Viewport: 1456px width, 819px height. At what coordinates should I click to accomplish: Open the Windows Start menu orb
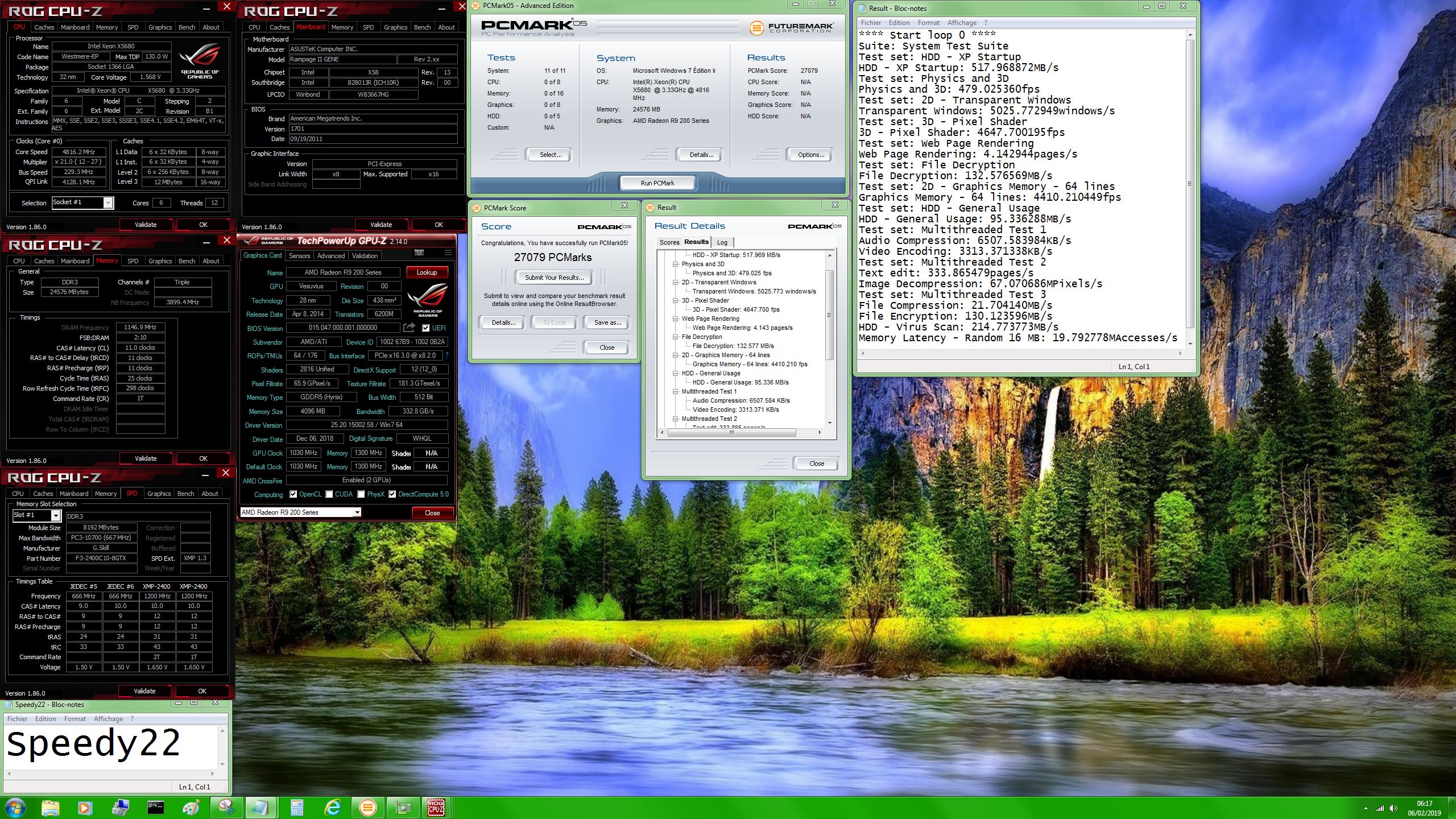[x=15, y=807]
